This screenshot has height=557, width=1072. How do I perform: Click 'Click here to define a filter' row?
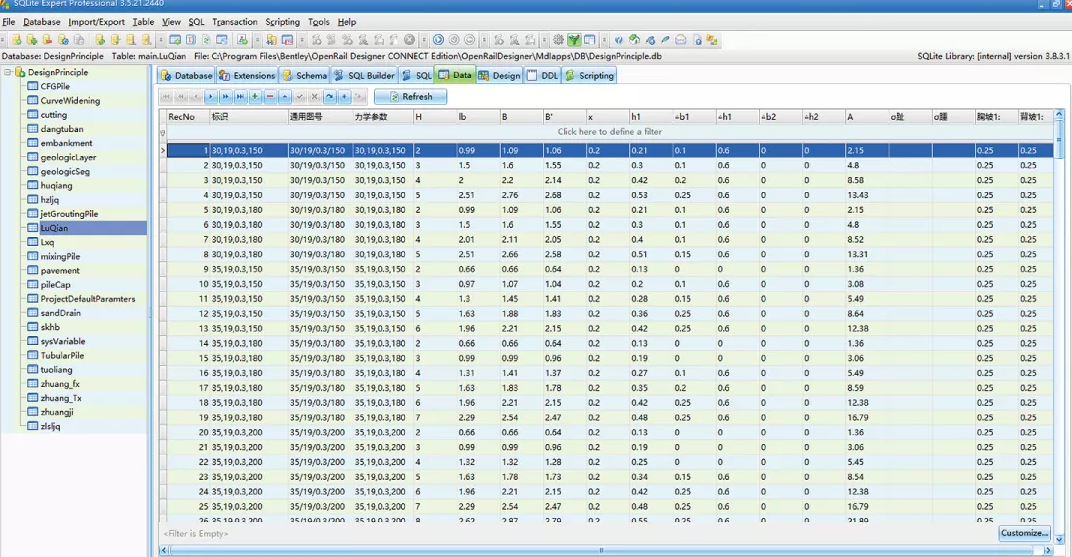coord(609,132)
